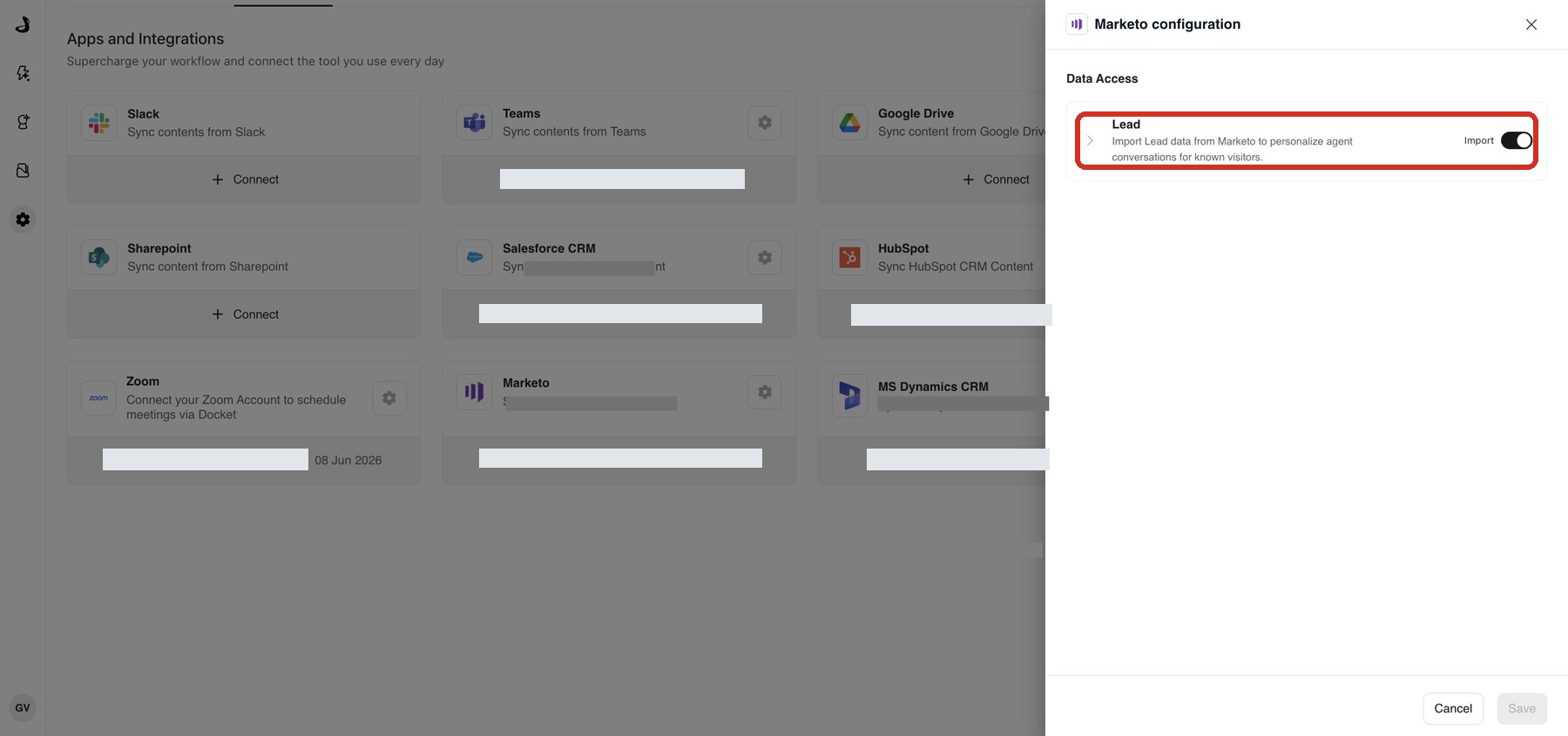Screen dimensions: 1568x736
Task: Click the 'Salesforce CRM' card title
Action: click(549, 248)
